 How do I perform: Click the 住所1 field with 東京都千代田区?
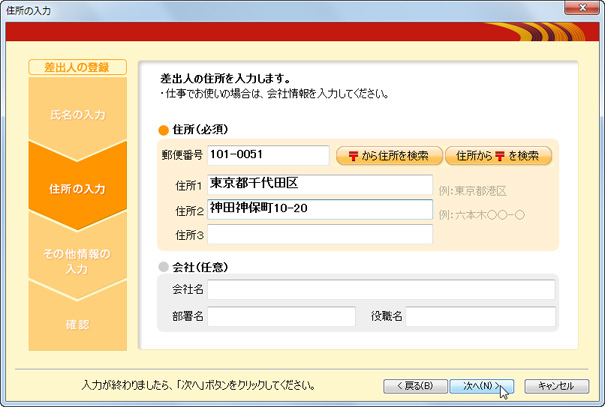click(x=320, y=185)
